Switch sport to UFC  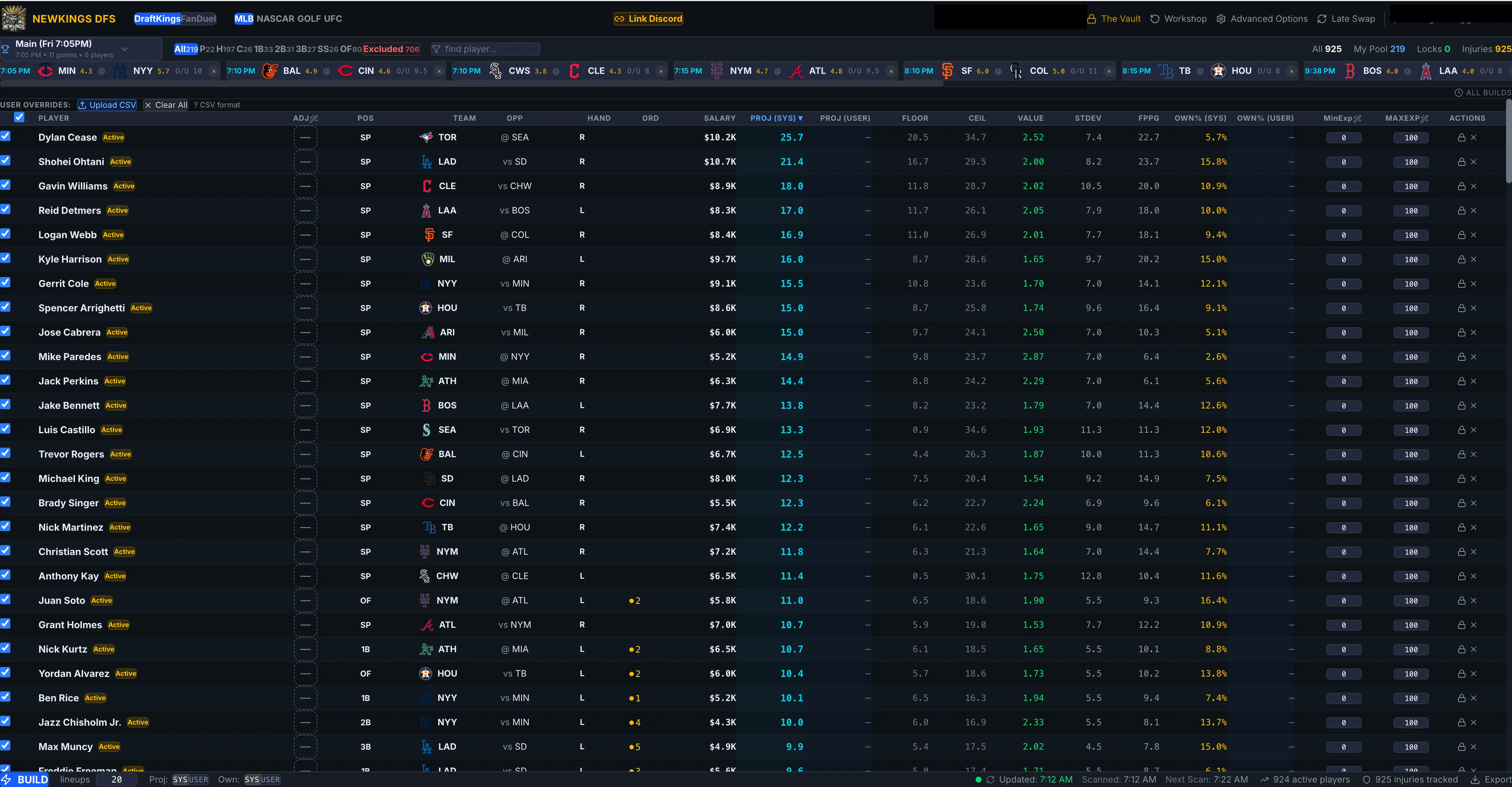click(333, 19)
